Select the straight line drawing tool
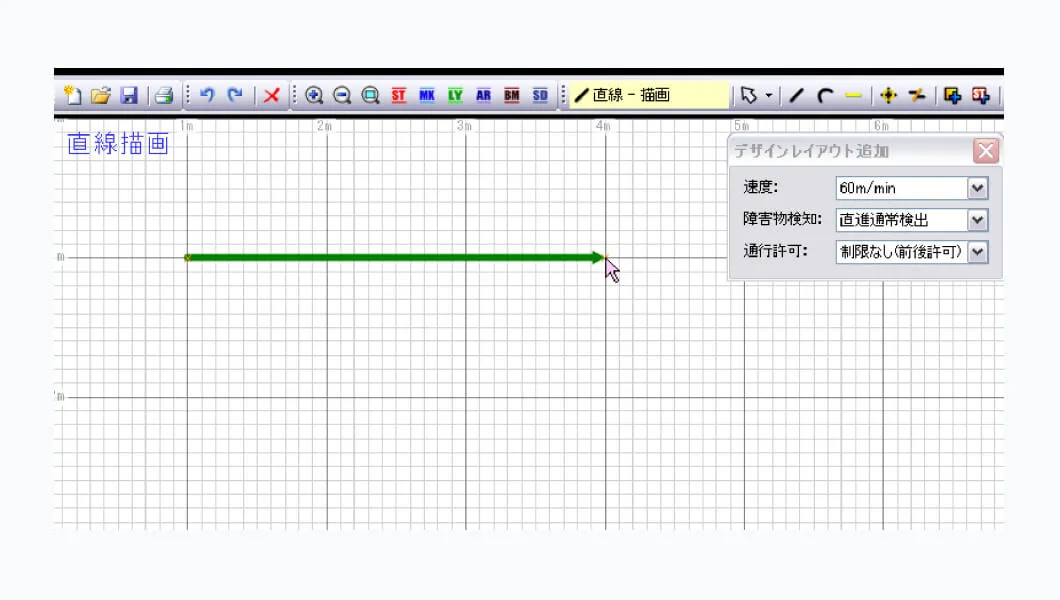The height and width of the screenshot is (600, 1060). [796, 96]
